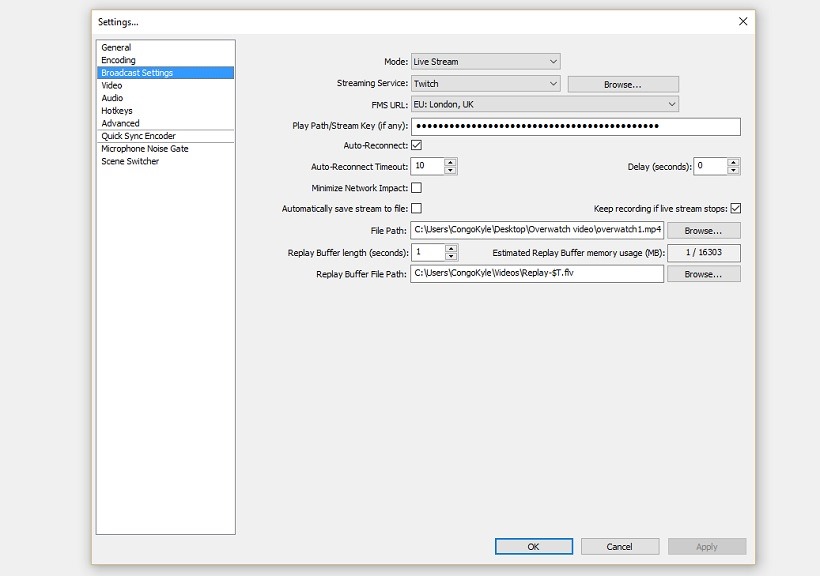This screenshot has height=576, width=820.
Task: Click the Estimated Replay Buffer memory usage box
Action: point(704,253)
